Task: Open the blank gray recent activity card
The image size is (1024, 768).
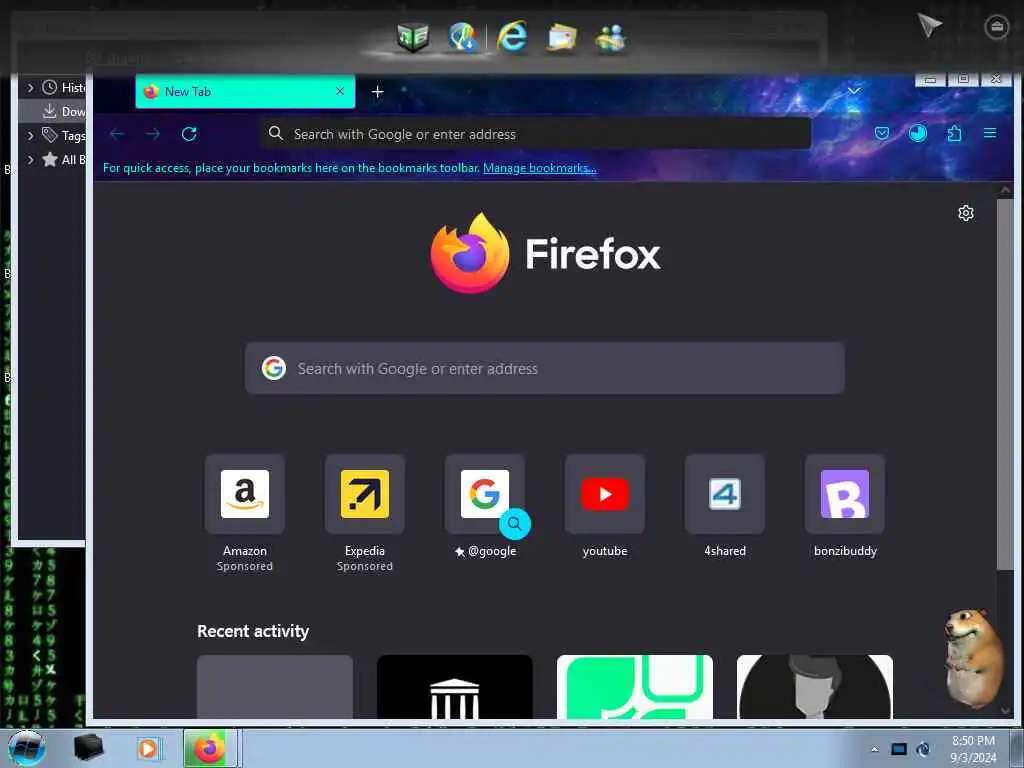Action: coord(275,687)
